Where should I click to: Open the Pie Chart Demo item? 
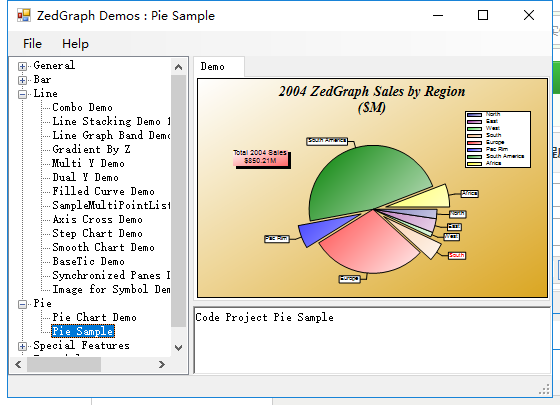(x=95, y=318)
